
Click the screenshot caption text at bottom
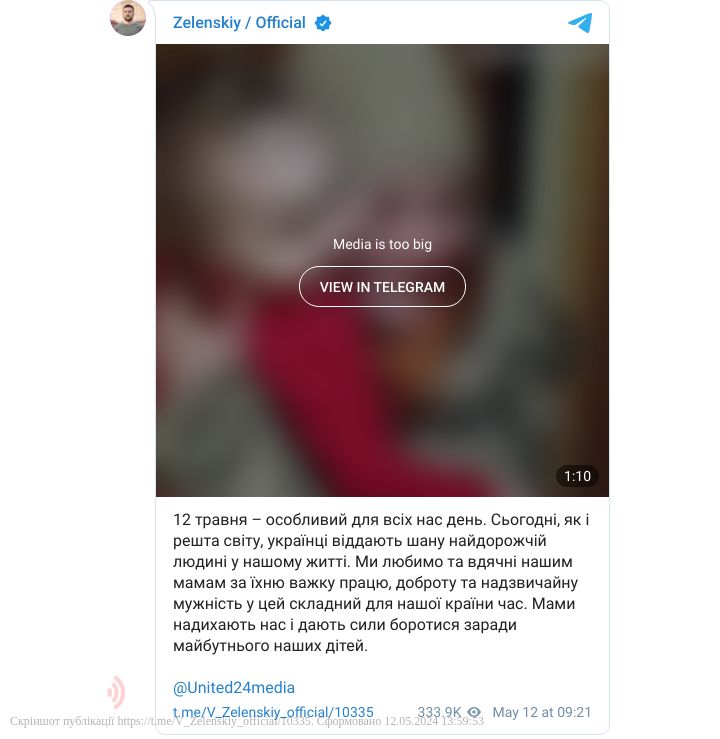[247, 722]
